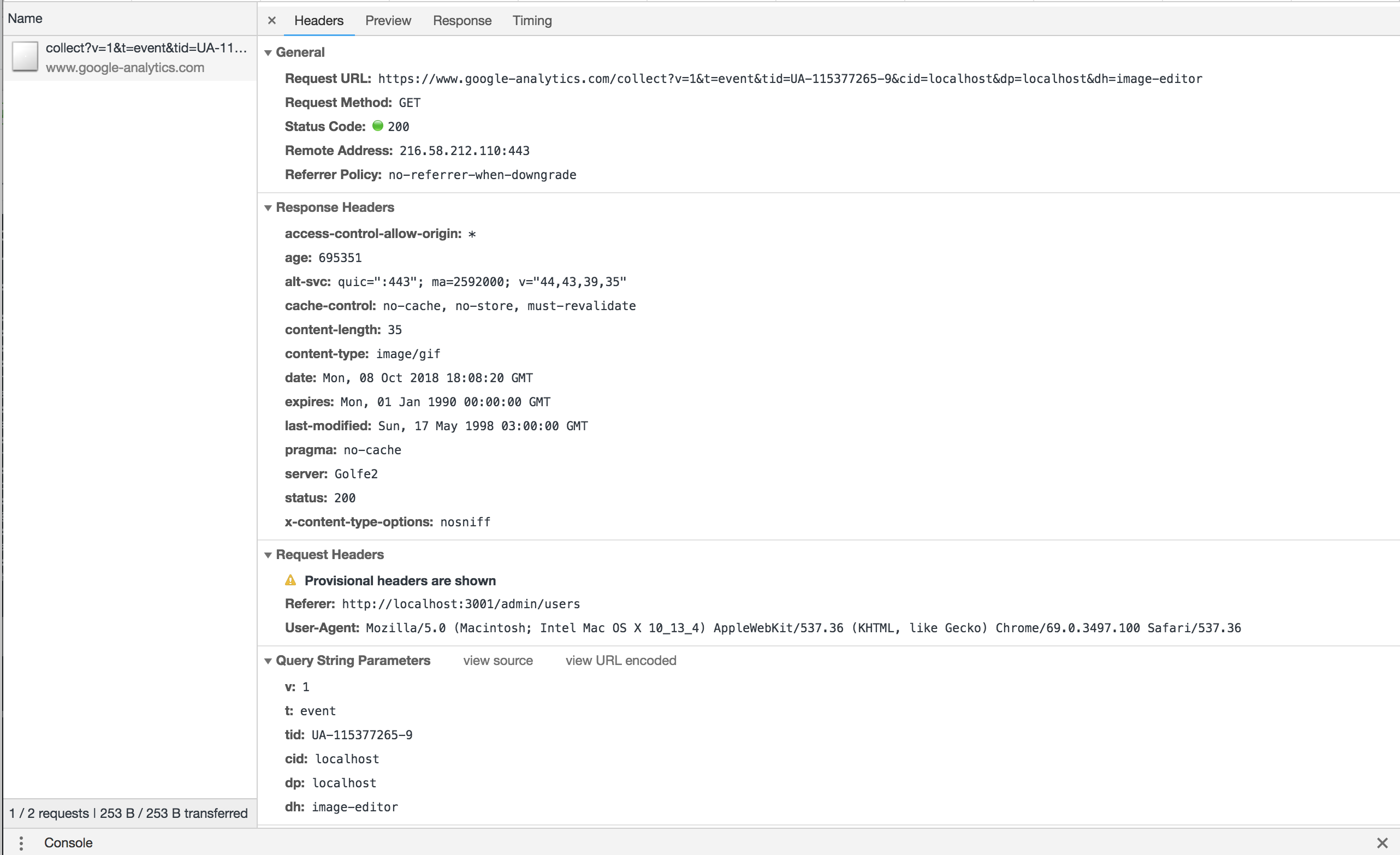The height and width of the screenshot is (855, 1400).
Task: Collapse the General section
Action: (268, 52)
